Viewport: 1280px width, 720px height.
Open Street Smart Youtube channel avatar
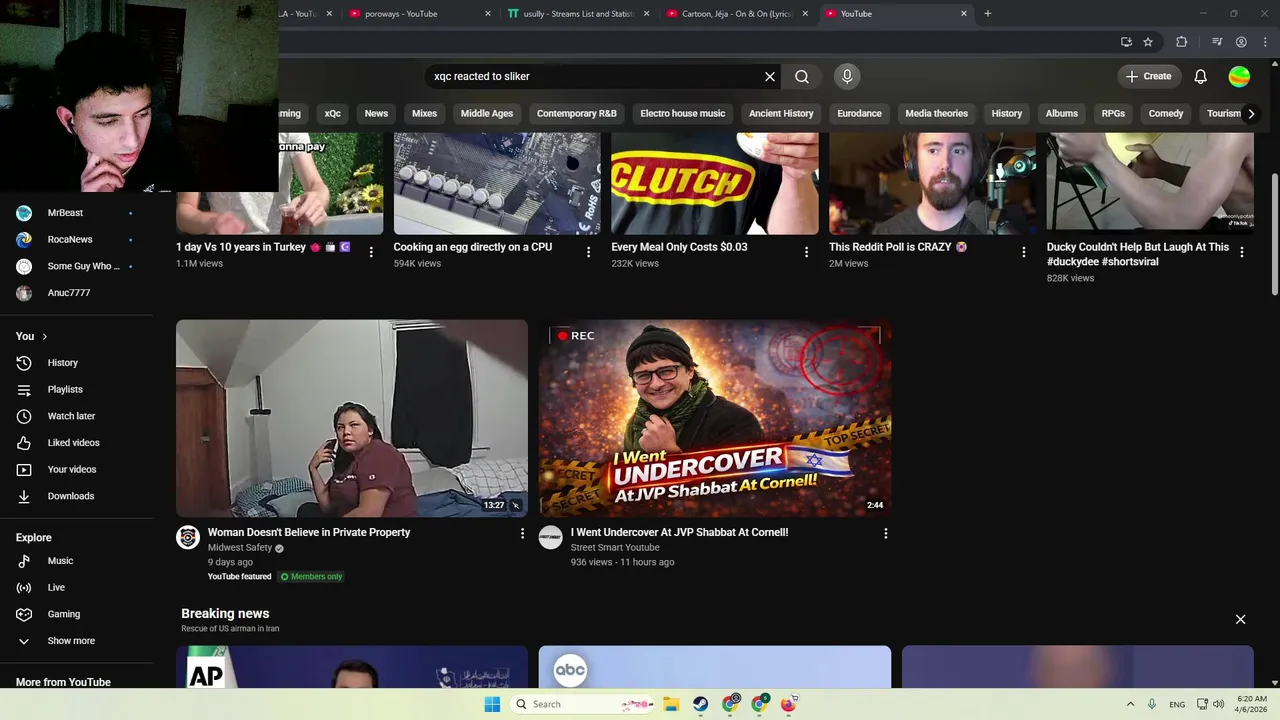pos(550,538)
